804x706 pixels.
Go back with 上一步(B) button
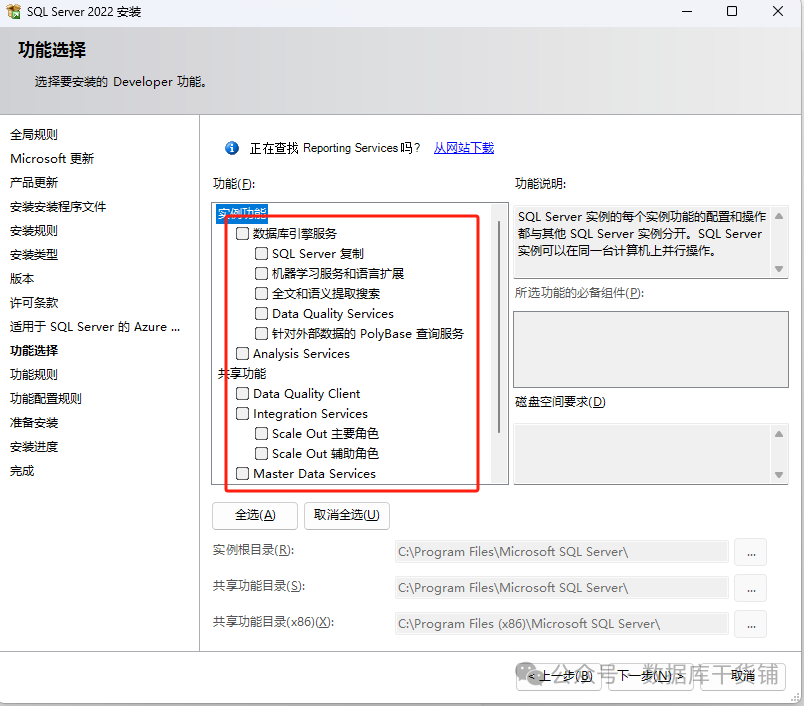pyautogui.click(x=559, y=676)
